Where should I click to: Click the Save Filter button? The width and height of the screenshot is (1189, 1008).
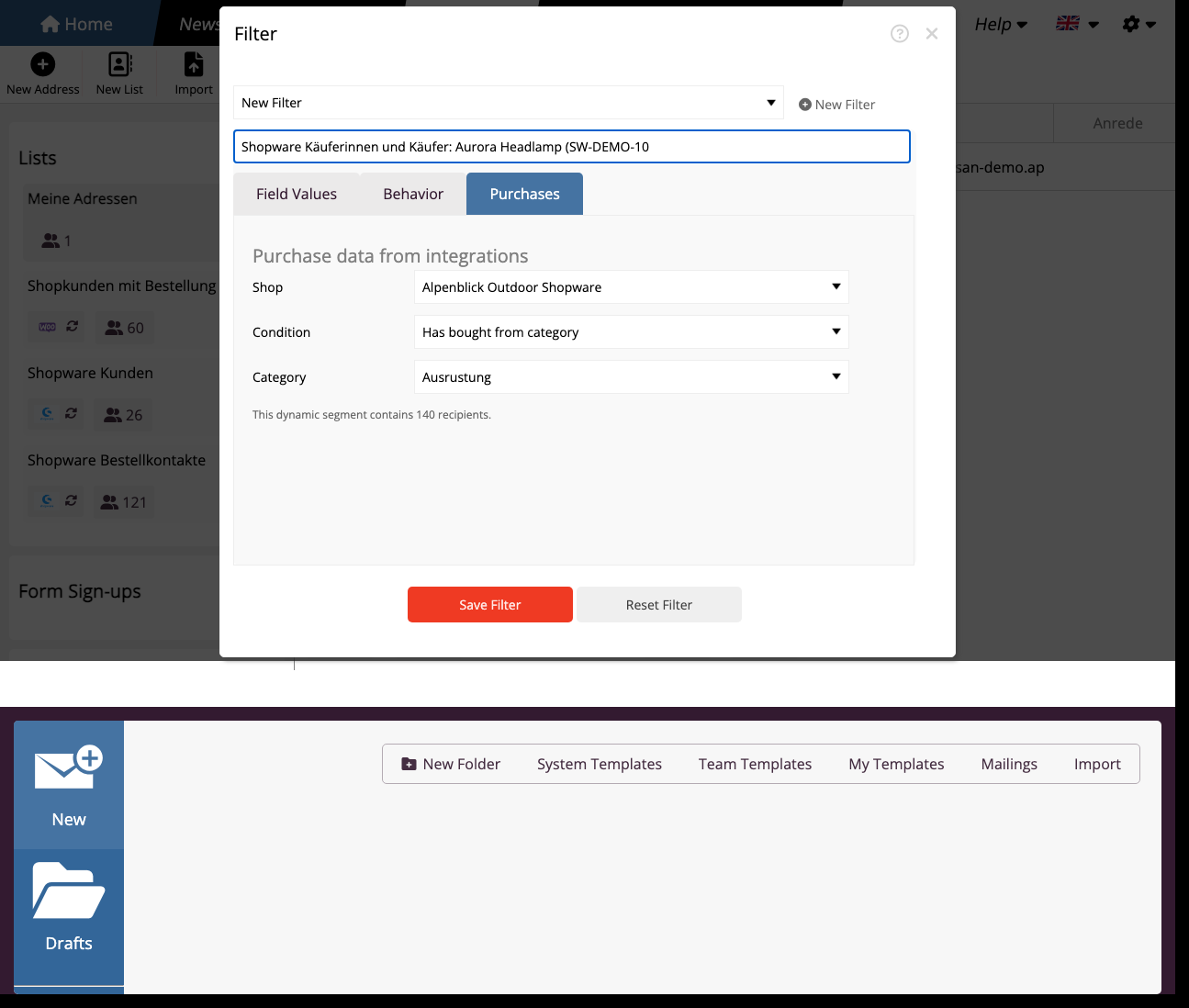pos(490,605)
